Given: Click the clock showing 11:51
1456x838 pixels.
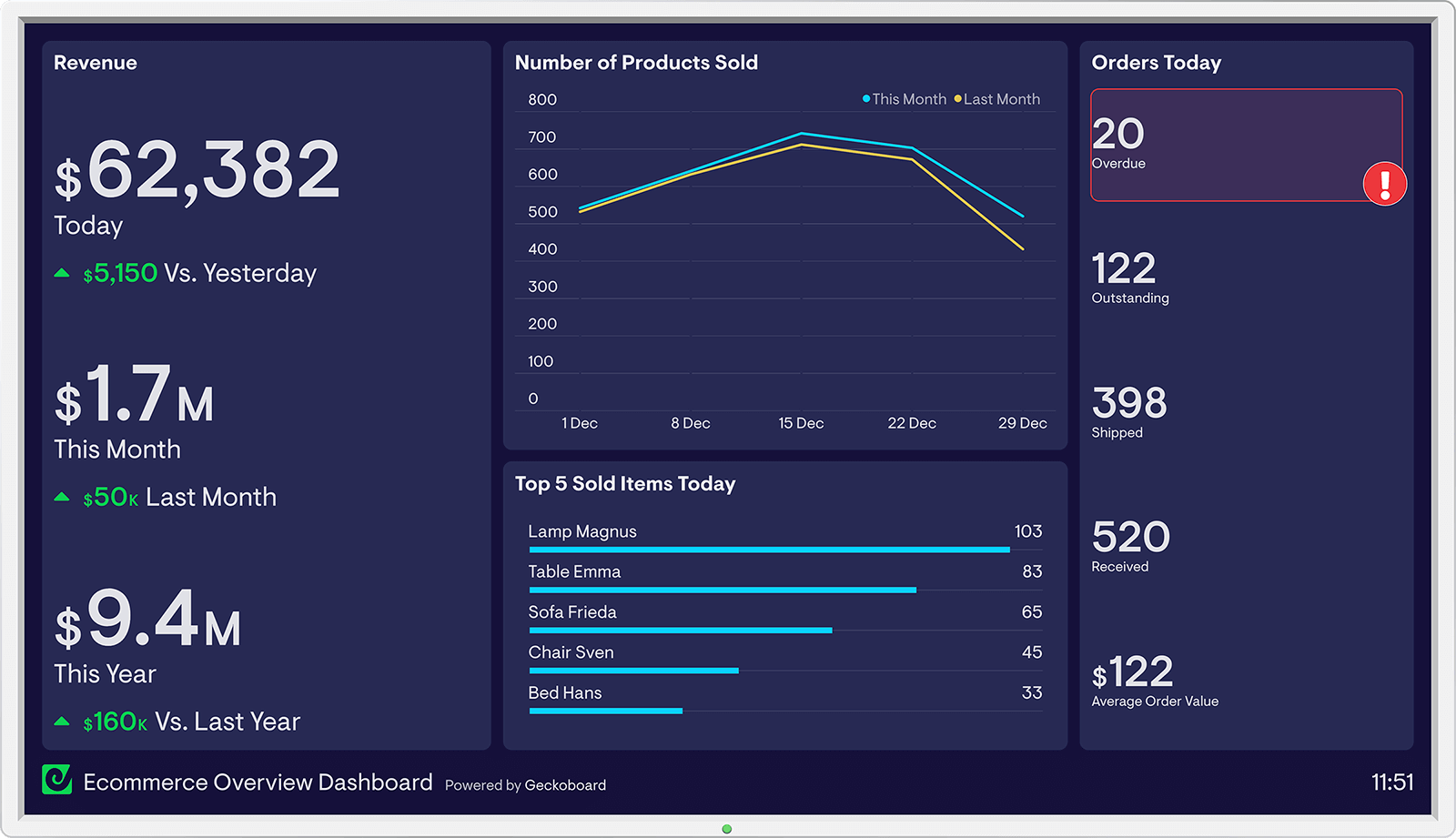Looking at the screenshot, I should (x=1390, y=781).
